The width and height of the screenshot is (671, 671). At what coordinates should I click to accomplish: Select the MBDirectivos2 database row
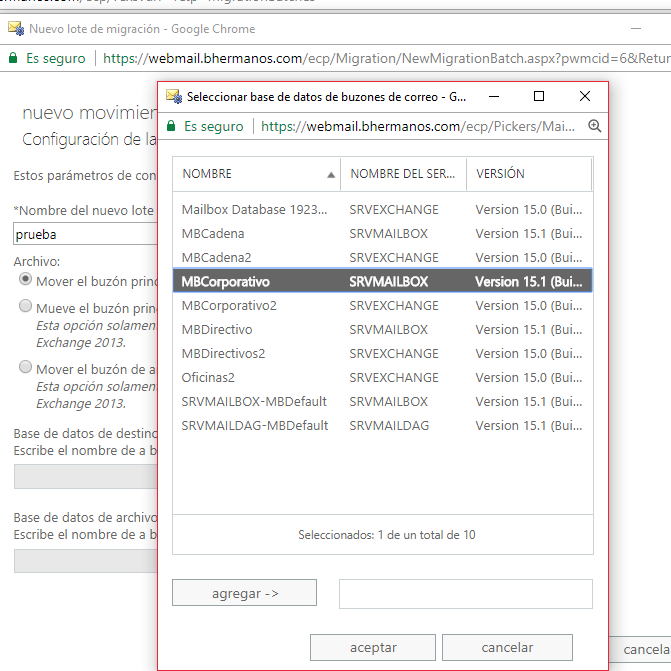pyautogui.click(x=383, y=353)
